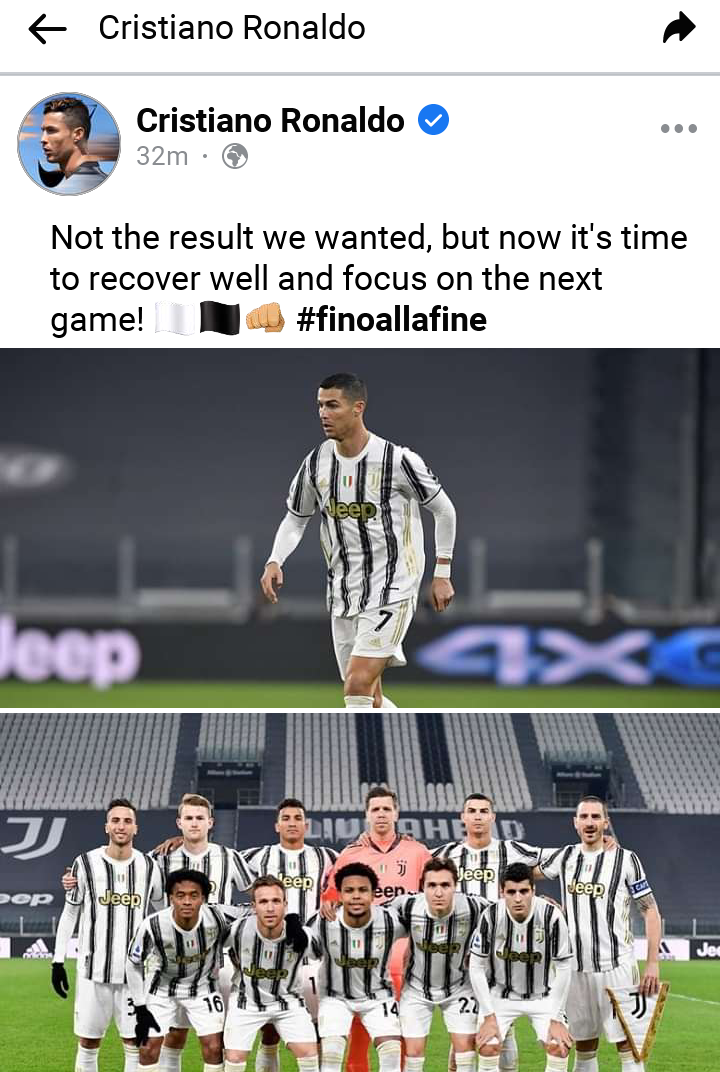
Task: Open the solo player photo with number 7
Action: pos(360,527)
